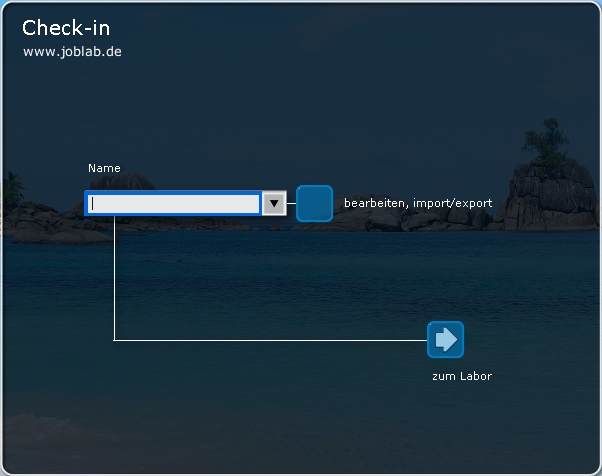Click the short connector line beside the dropdown
Viewport: 602px width, 476px height.
click(291, 204)
